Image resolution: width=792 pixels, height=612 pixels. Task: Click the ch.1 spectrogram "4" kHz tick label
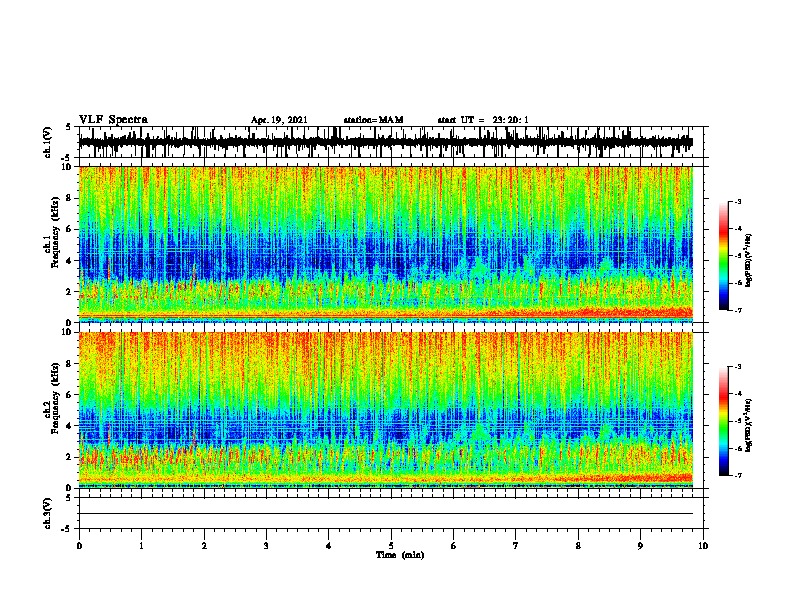coord(70,261)
